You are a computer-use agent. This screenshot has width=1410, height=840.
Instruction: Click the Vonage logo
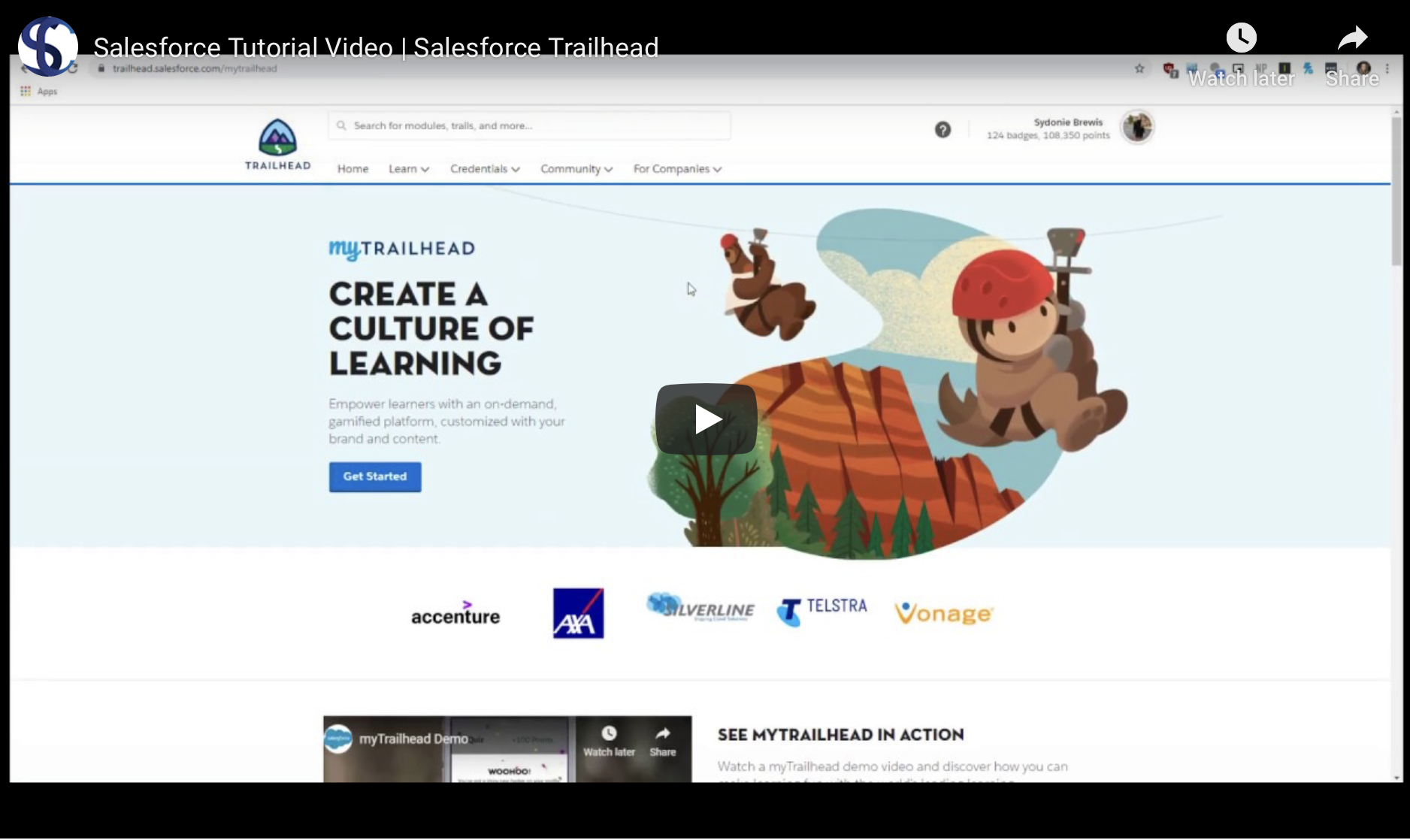[944, 613]
